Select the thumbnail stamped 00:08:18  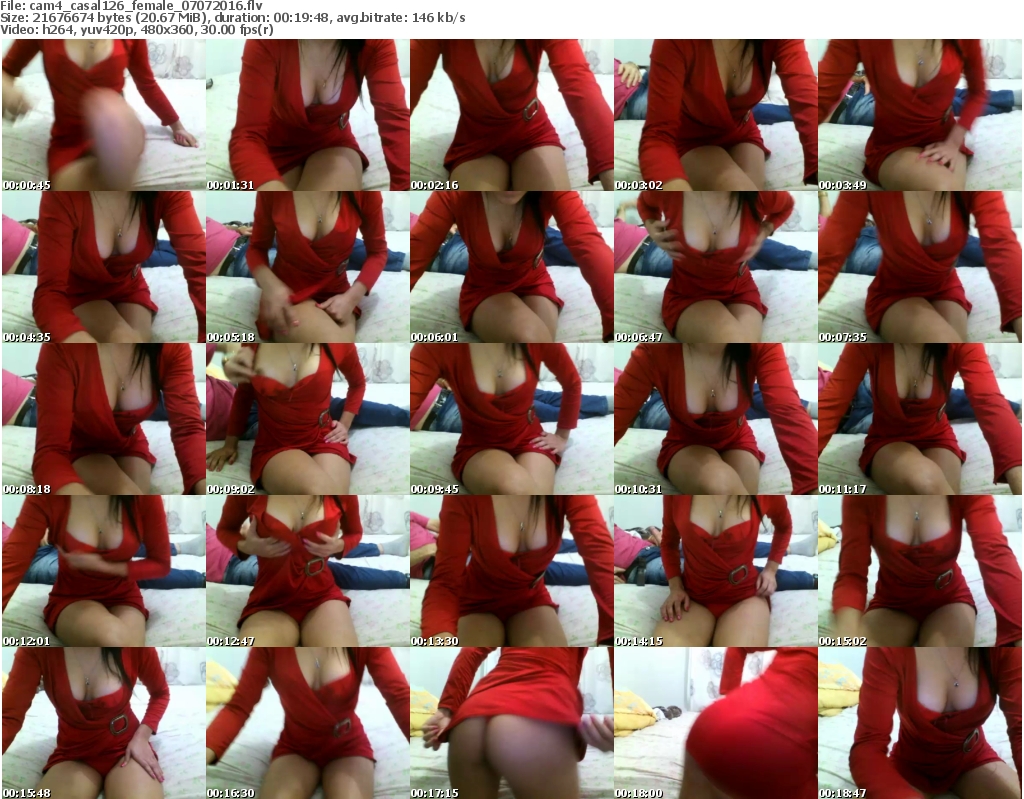(x=104, y=419)
